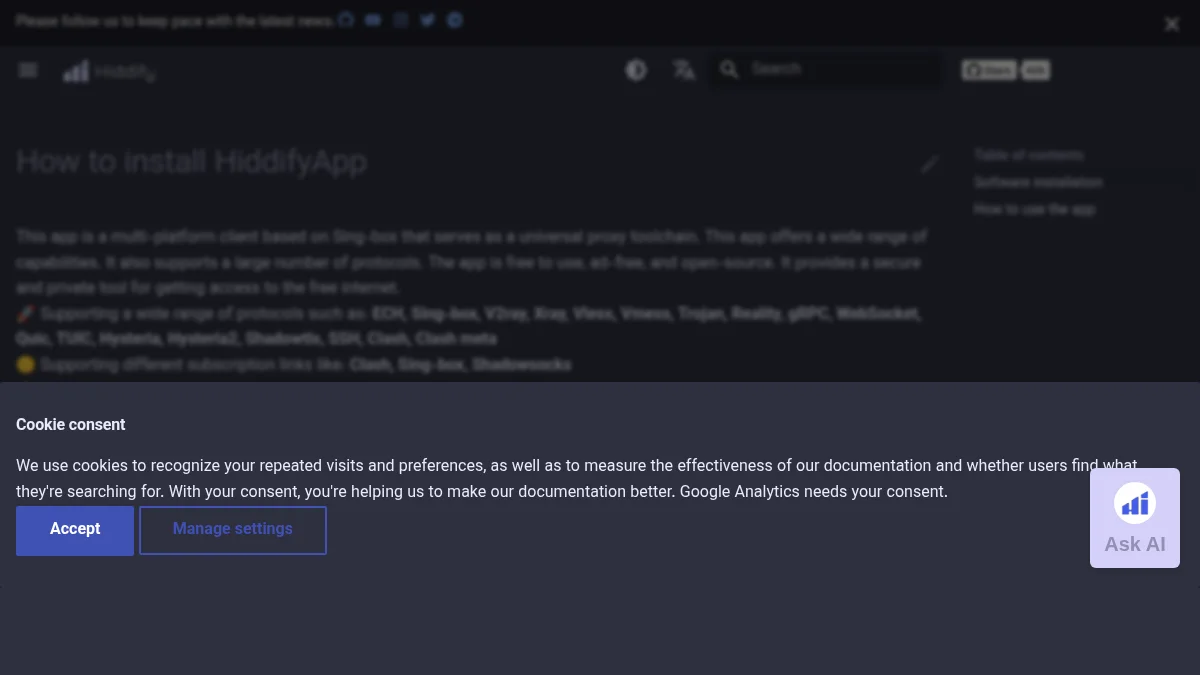
Task: Open the Twitter icon in banner
Action: click(x=428, y=20)
